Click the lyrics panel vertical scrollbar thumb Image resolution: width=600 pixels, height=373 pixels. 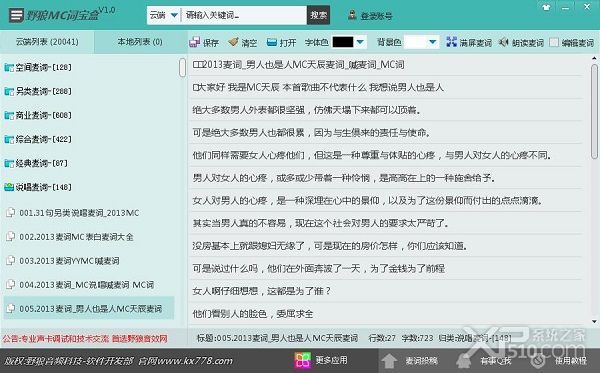click(594, 111)
